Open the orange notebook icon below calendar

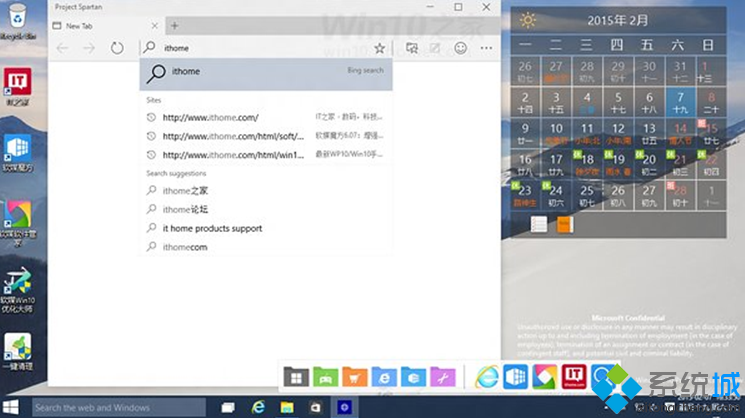(565, 224)
